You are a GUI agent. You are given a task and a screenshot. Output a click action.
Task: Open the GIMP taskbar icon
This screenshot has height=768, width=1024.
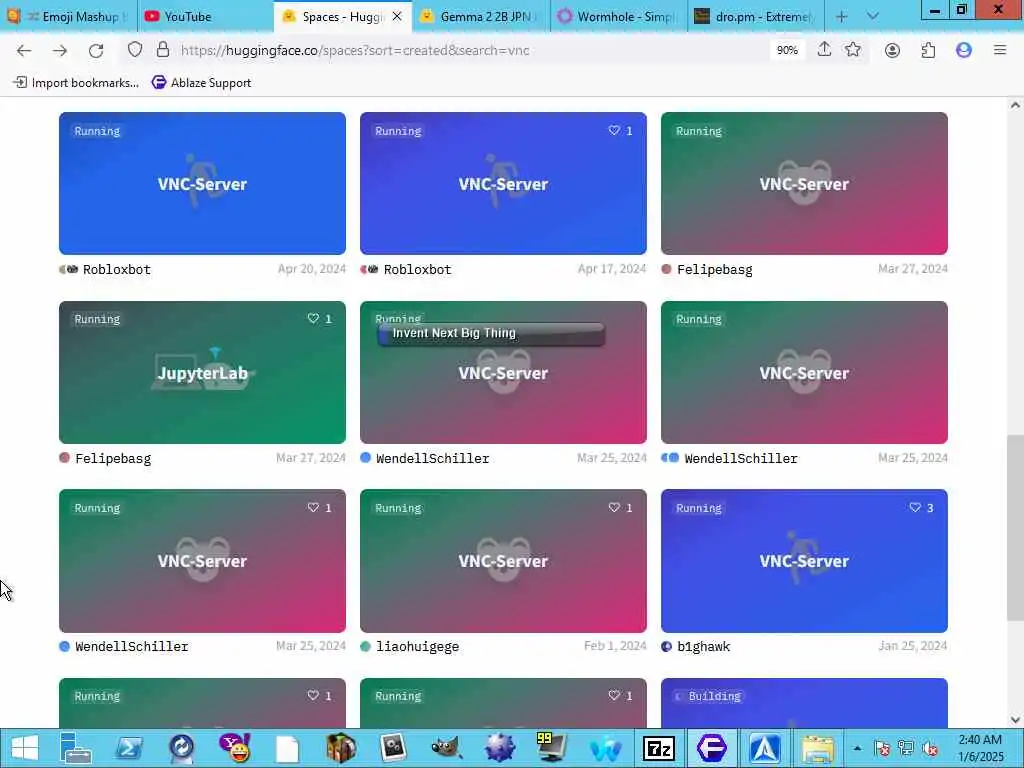pyautogui.click(x=446, y=748)
